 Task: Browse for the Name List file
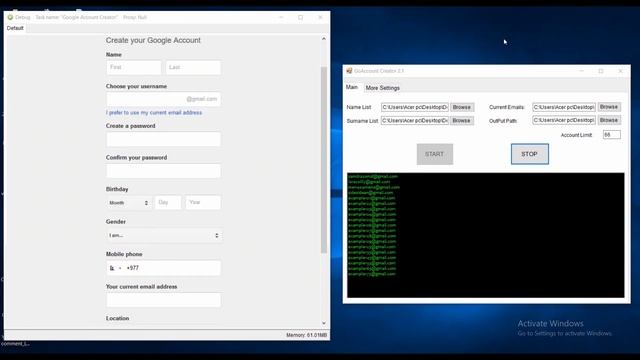[462, 107]
